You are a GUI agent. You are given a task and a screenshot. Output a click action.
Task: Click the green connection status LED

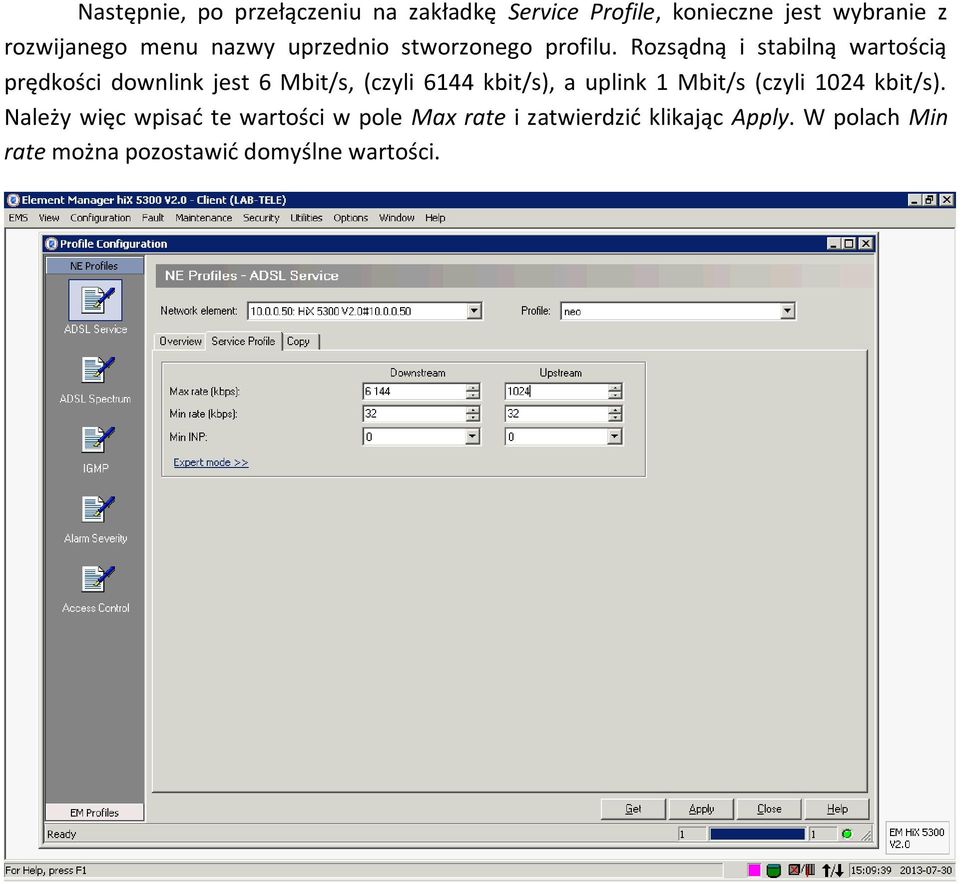pyautogui.click(x=847, y=834)
